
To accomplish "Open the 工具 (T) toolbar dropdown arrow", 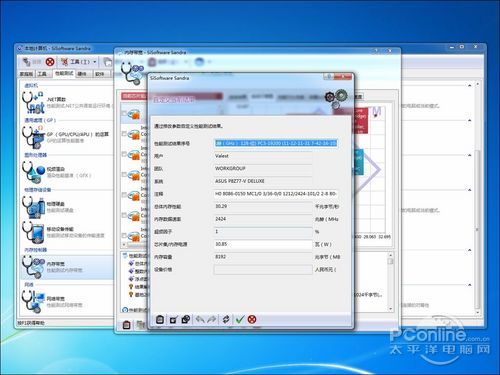I will pos(95,62).
